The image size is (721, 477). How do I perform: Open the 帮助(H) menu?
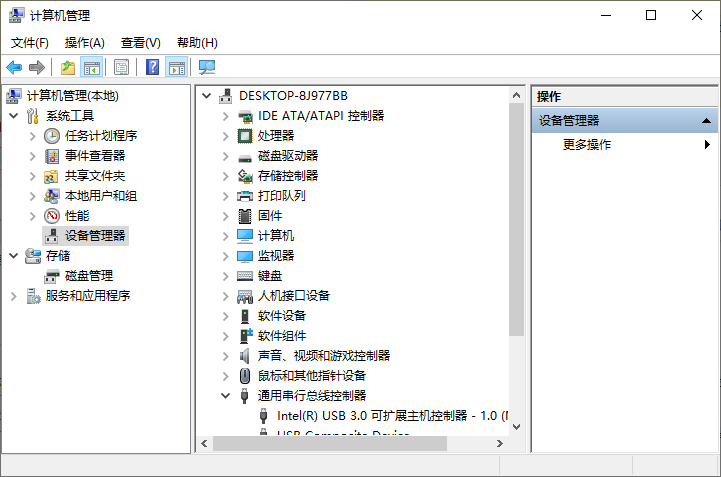pos(197,43)
